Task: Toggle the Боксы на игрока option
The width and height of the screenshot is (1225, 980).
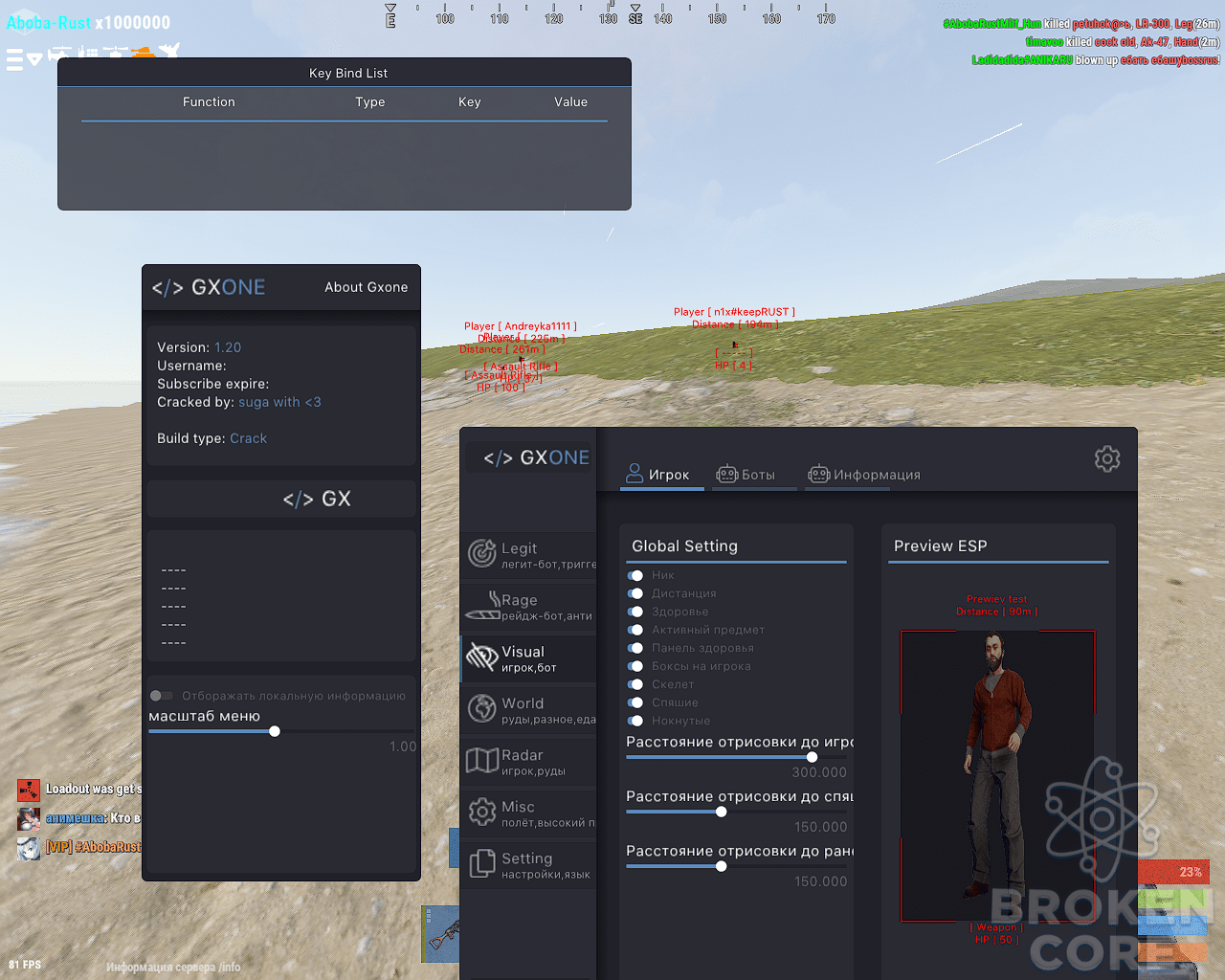Action: [635, 666]
